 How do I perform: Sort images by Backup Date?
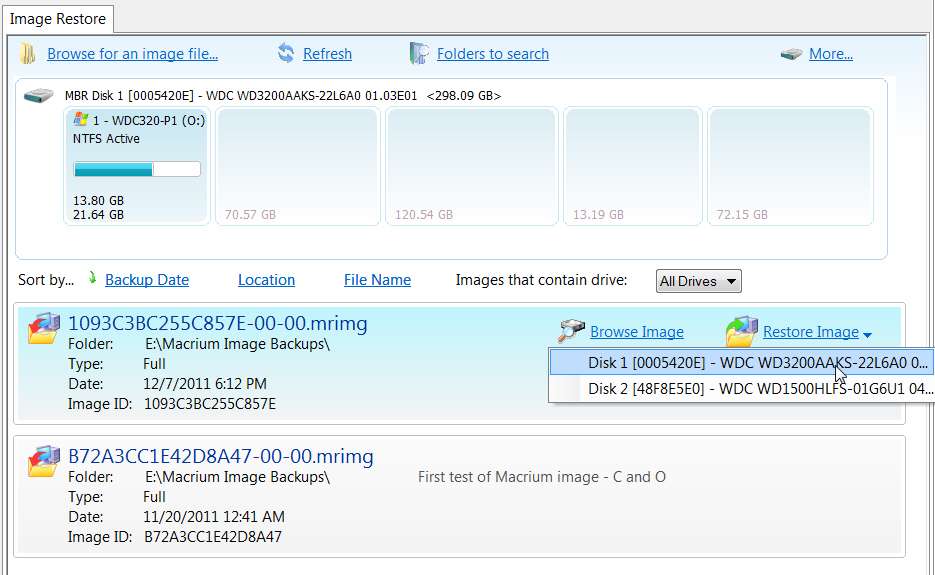[x=147, y=280]
